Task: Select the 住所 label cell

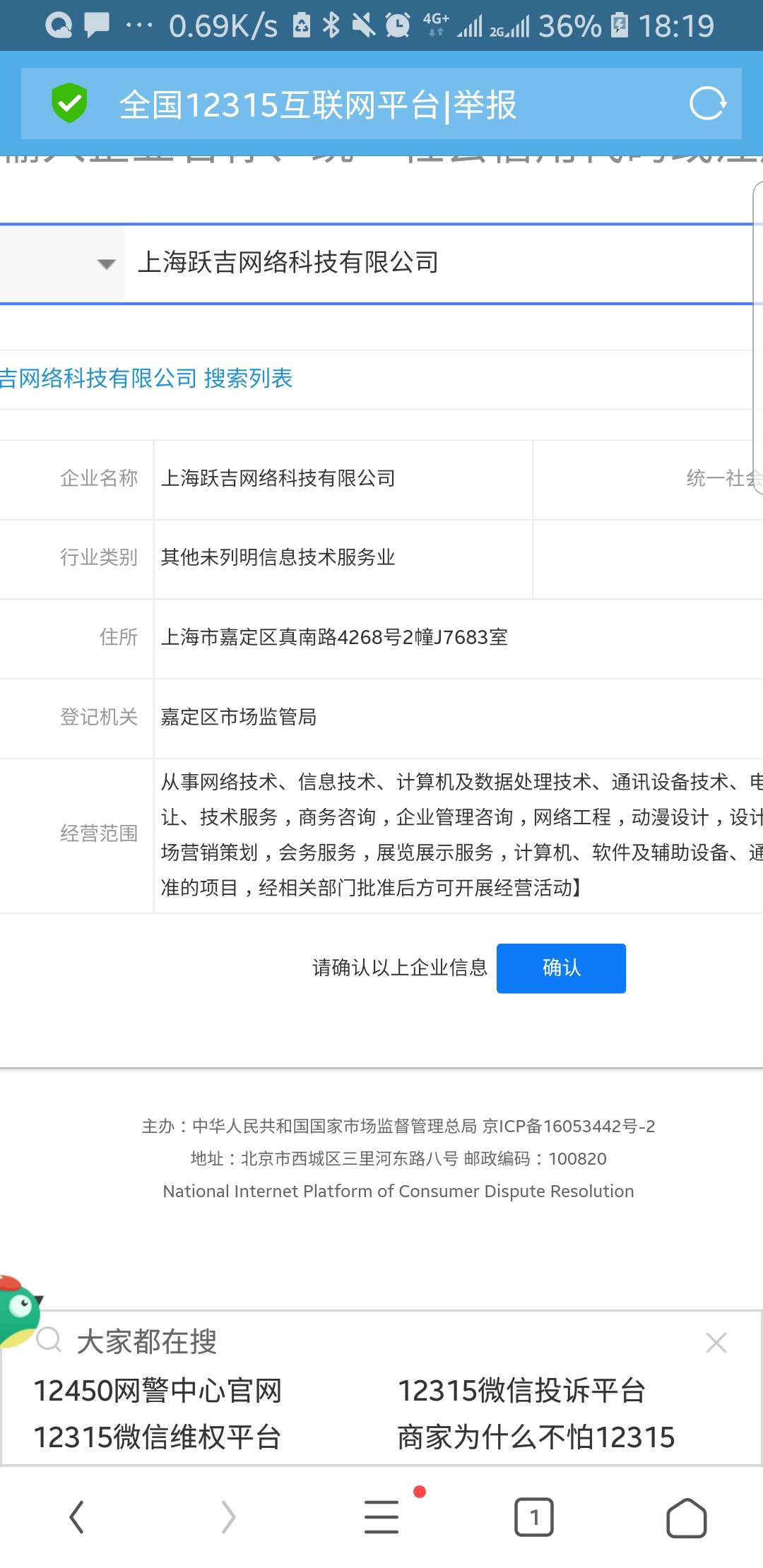Action: click(x=77, y=639)
